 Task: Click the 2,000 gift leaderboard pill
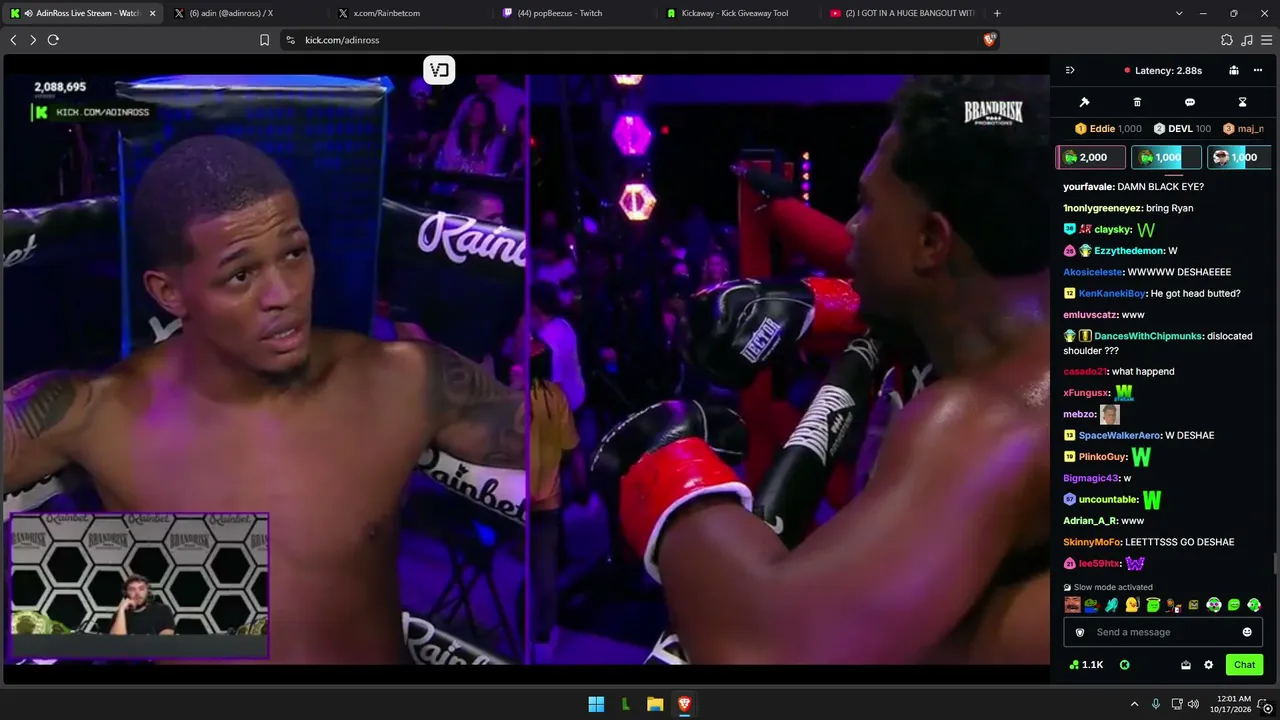click(1091, 157)
